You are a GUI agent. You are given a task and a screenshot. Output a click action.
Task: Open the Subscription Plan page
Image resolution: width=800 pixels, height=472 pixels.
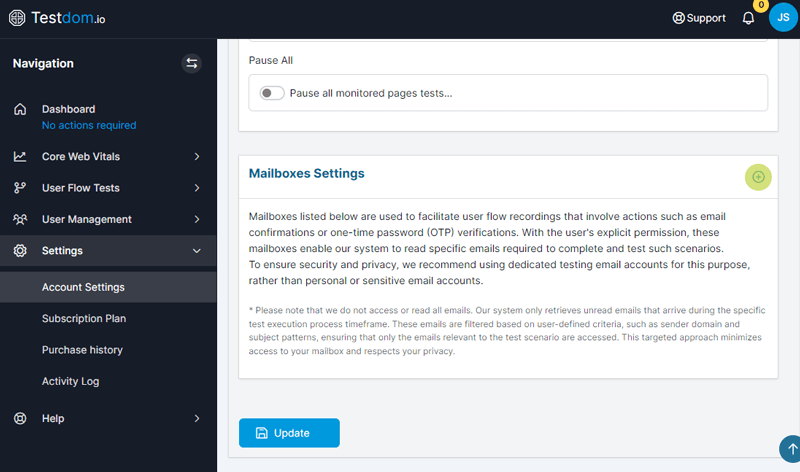(x=84, y=318)
